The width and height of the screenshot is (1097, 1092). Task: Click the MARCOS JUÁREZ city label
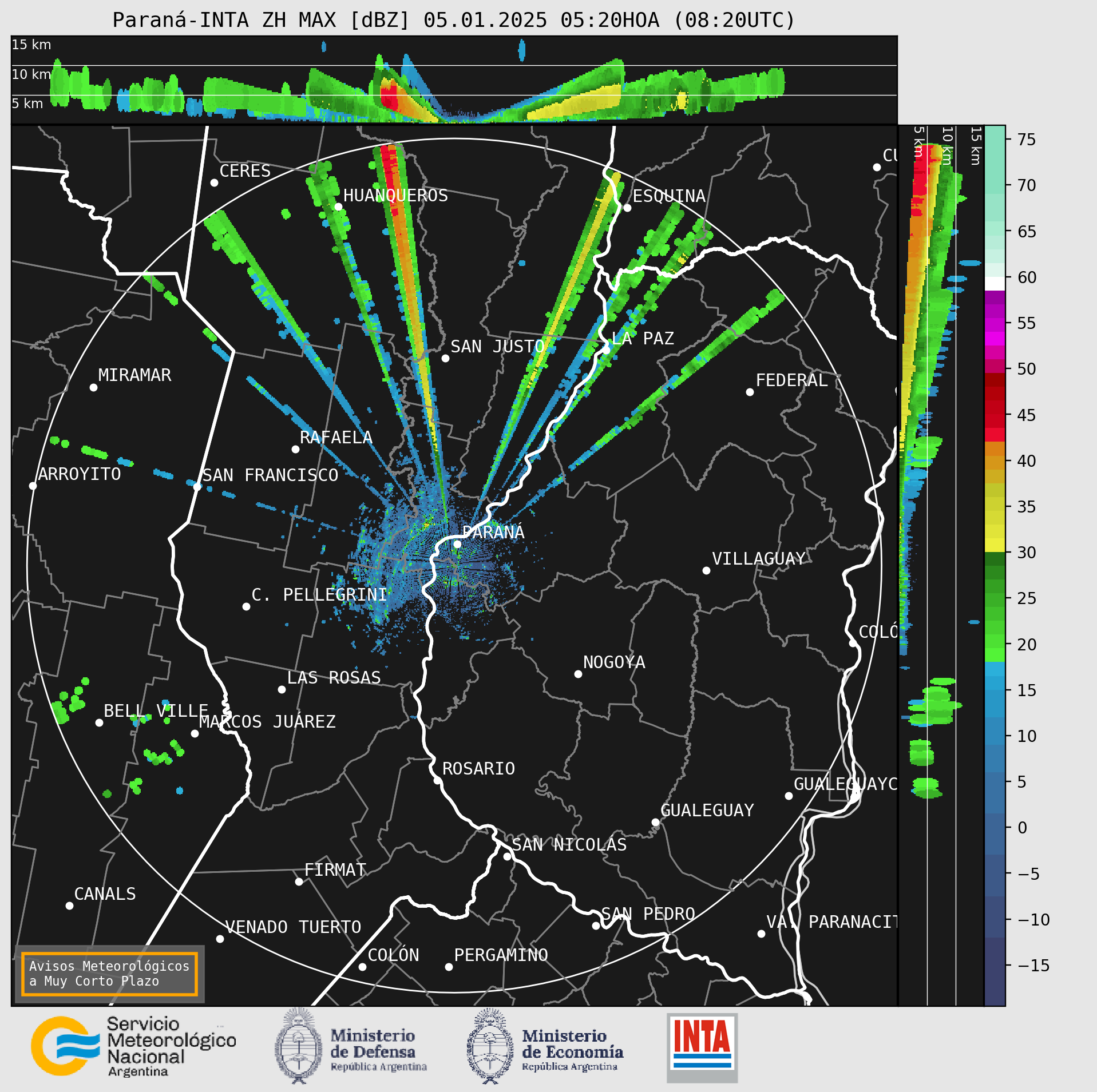[x=267, y=721]
